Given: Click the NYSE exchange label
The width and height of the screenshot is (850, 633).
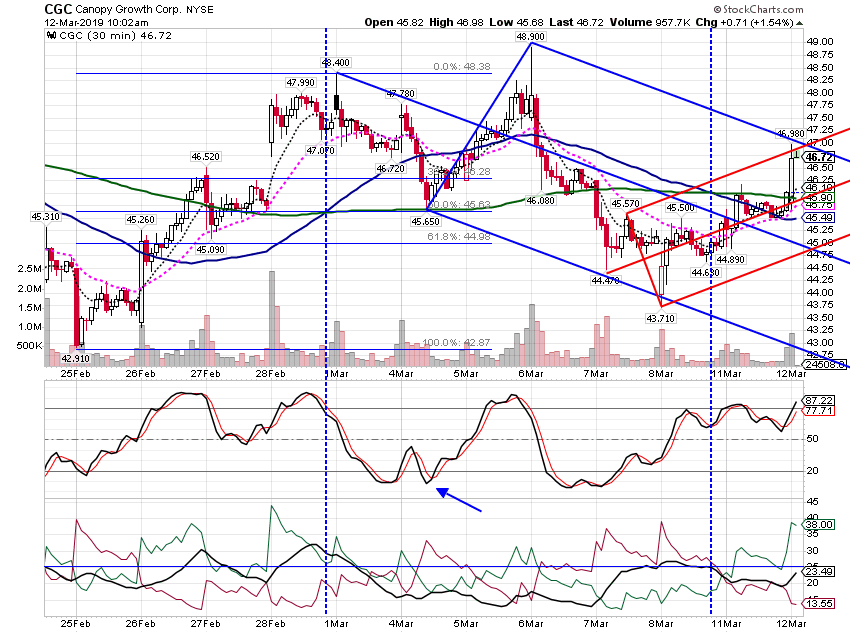Looking at the screenshot, I should [x=200, y=10].
